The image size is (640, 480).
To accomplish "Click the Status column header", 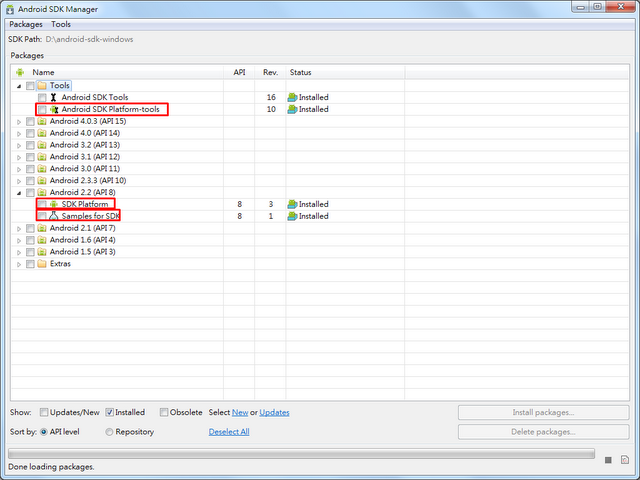I will (x=345, y=72).
